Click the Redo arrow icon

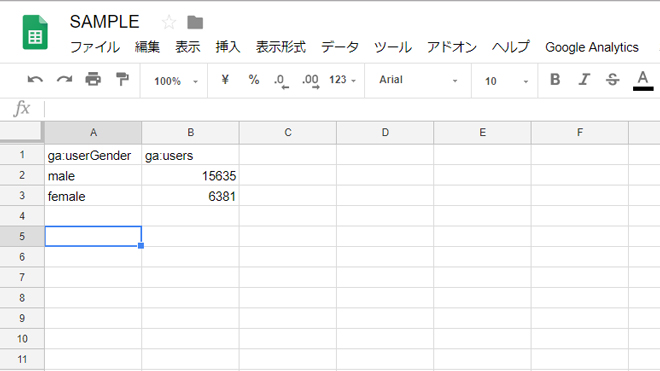pyautogui.click(x=64, y=80)
